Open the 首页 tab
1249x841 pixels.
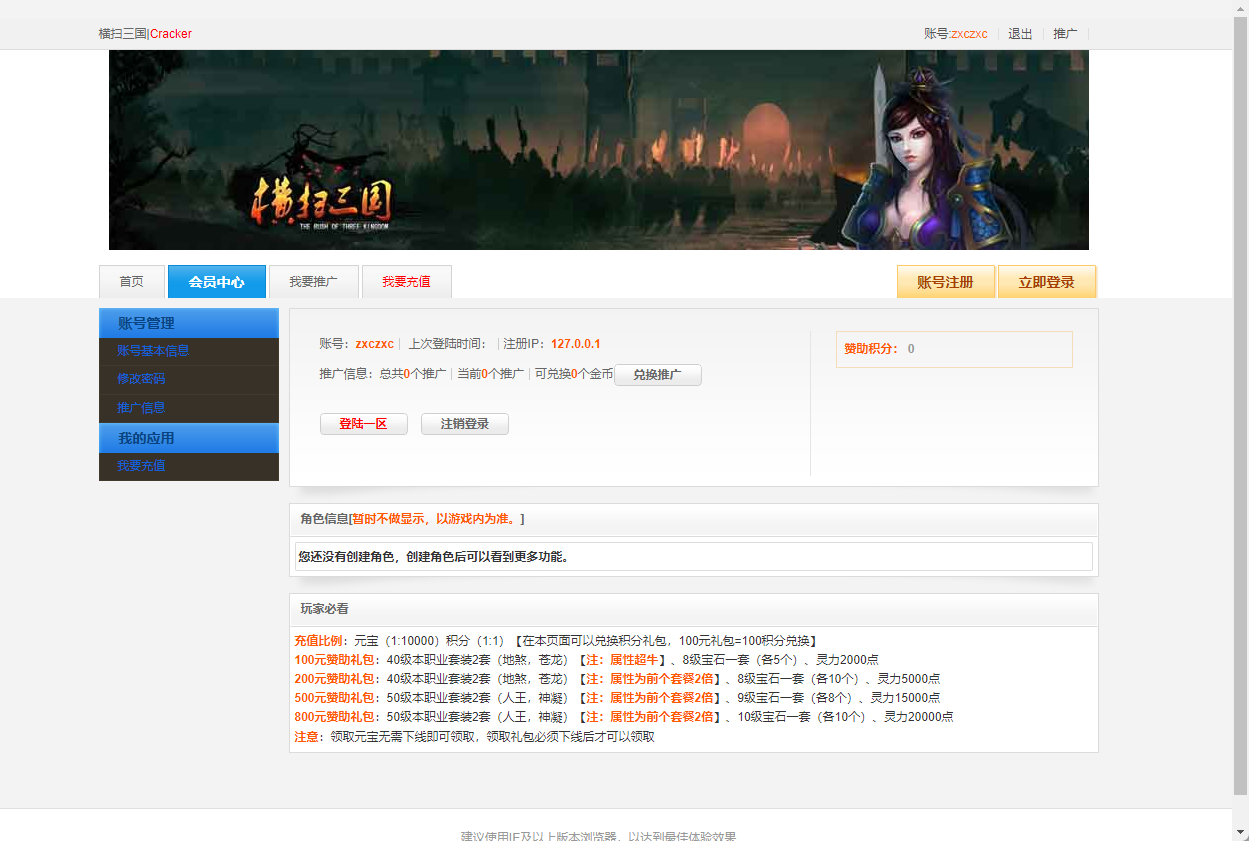132,282
